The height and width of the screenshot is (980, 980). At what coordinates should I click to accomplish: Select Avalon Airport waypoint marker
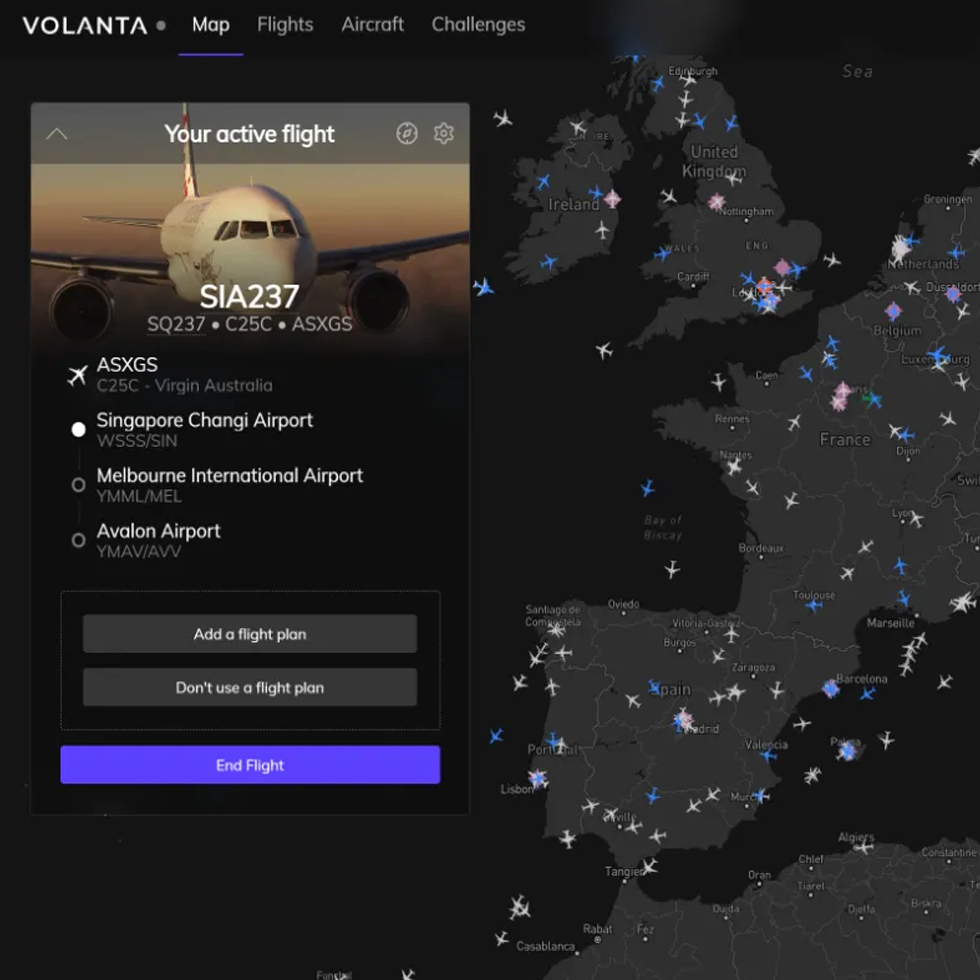(x=78, y=540)
